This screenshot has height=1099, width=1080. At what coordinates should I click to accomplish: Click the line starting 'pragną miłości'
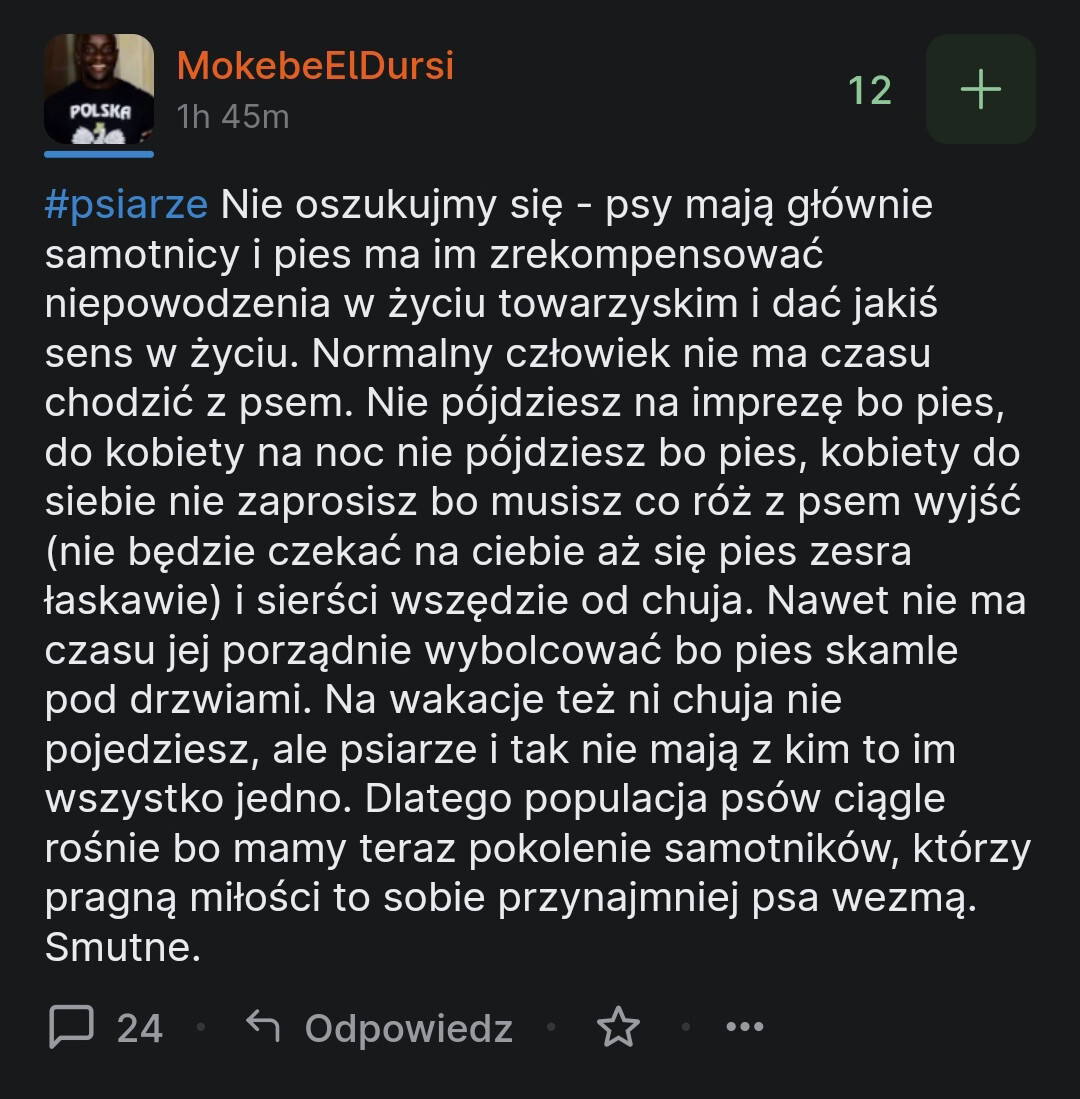(x=510, y=898)
